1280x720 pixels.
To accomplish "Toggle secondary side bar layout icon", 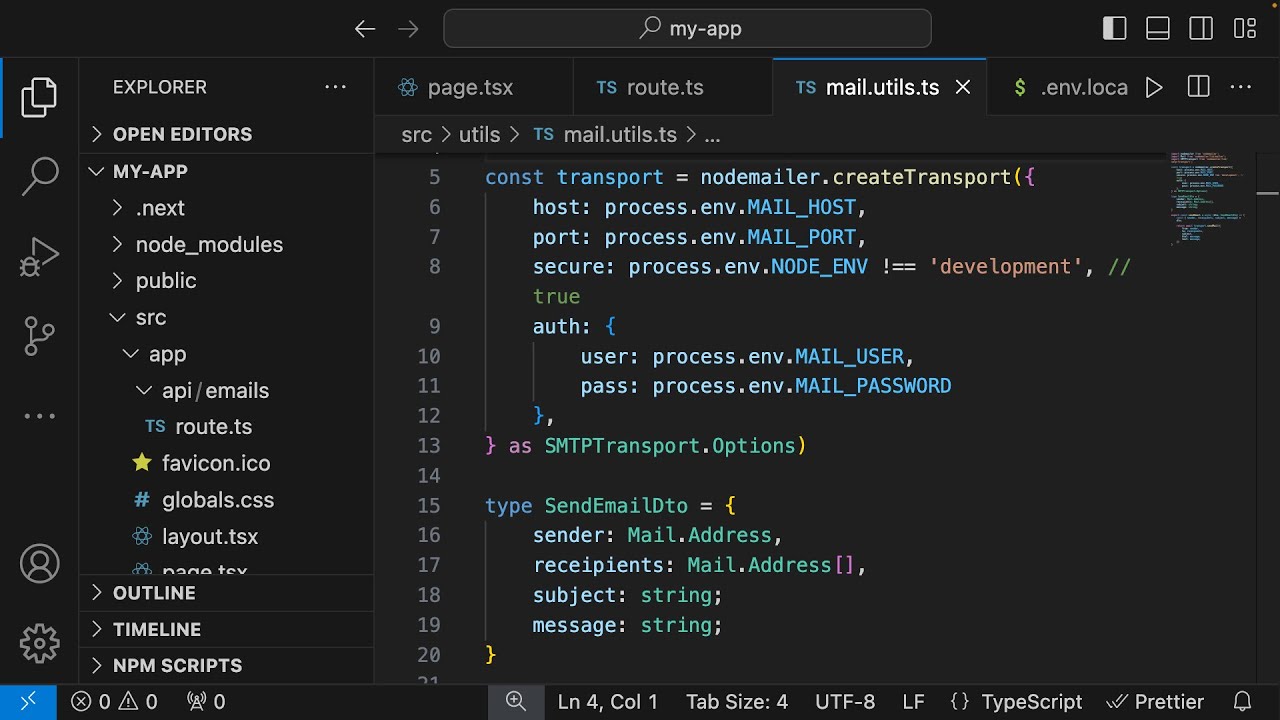I will coord(1201,29).
